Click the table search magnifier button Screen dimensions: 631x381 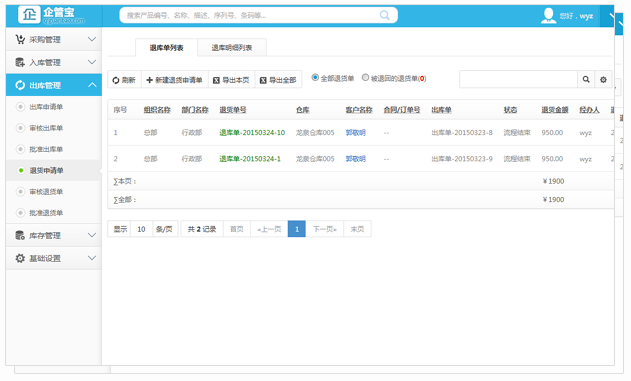(x=586, y=79)
